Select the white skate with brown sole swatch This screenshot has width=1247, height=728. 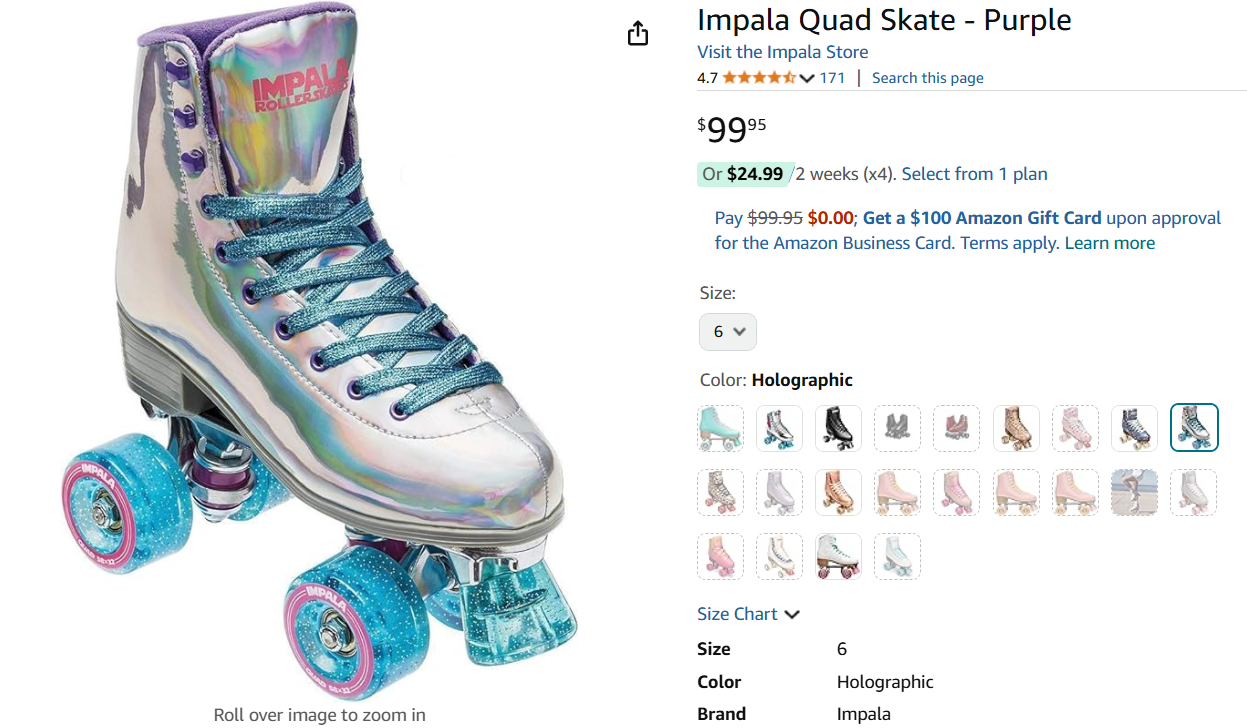(x=839, y=556)
